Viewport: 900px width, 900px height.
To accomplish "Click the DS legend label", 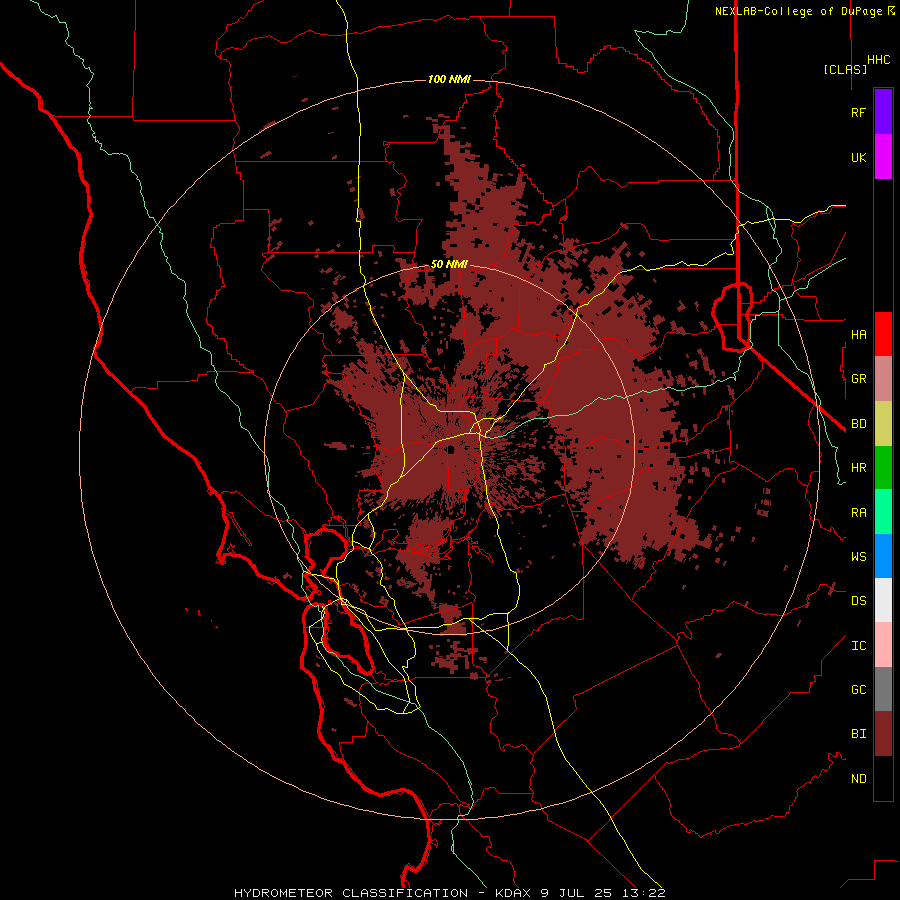I will tap(858, 600).
